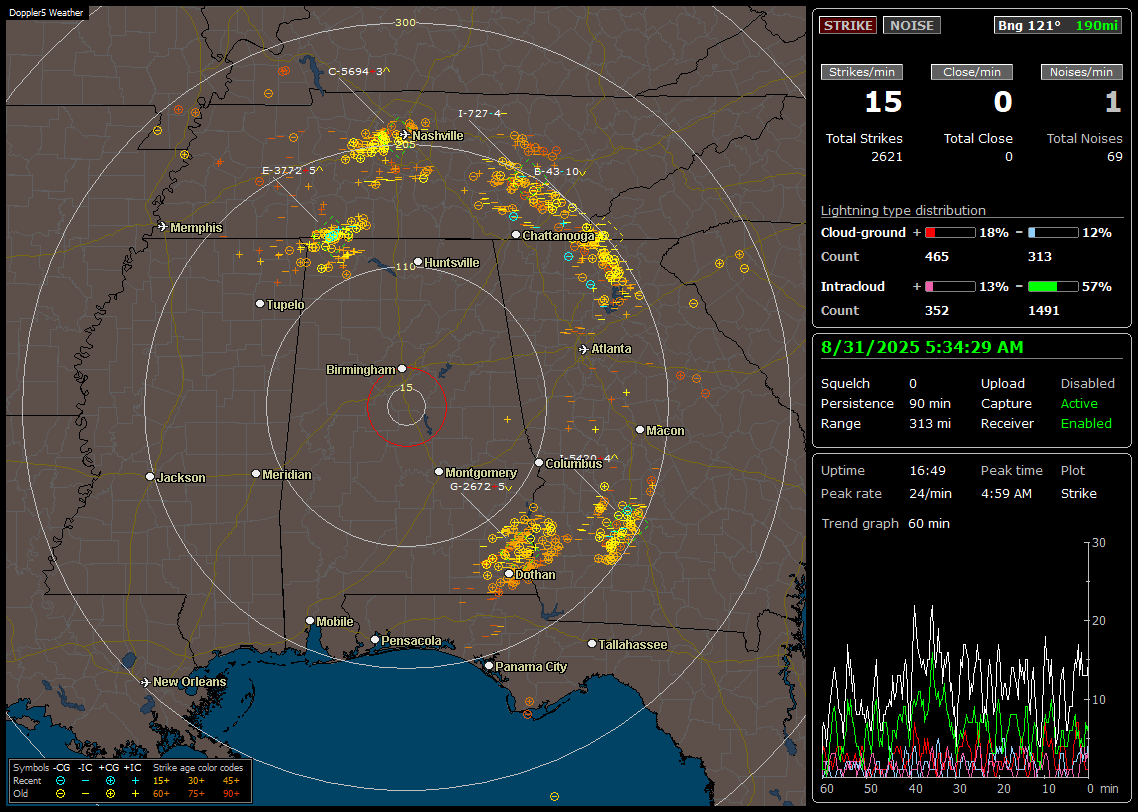Click the Old +CG yellow circled-plus legend symbol

110,794
